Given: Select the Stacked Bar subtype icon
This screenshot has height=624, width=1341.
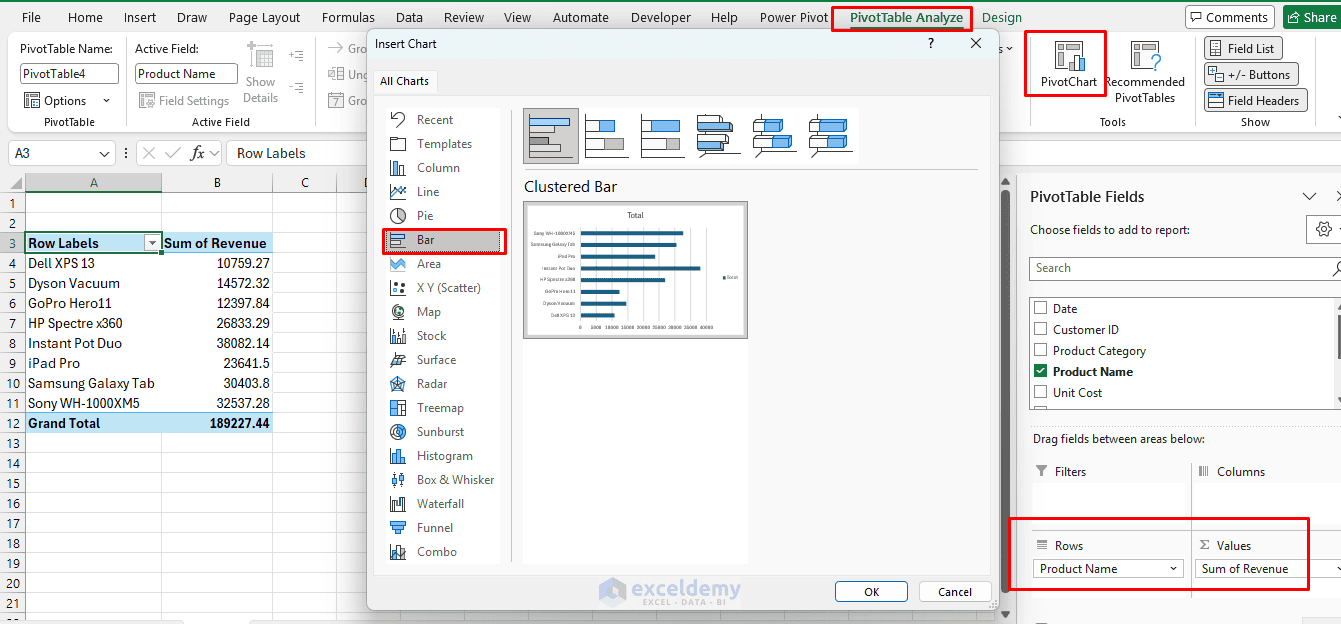Looking at the screenshot, I should tap(606, 136).
